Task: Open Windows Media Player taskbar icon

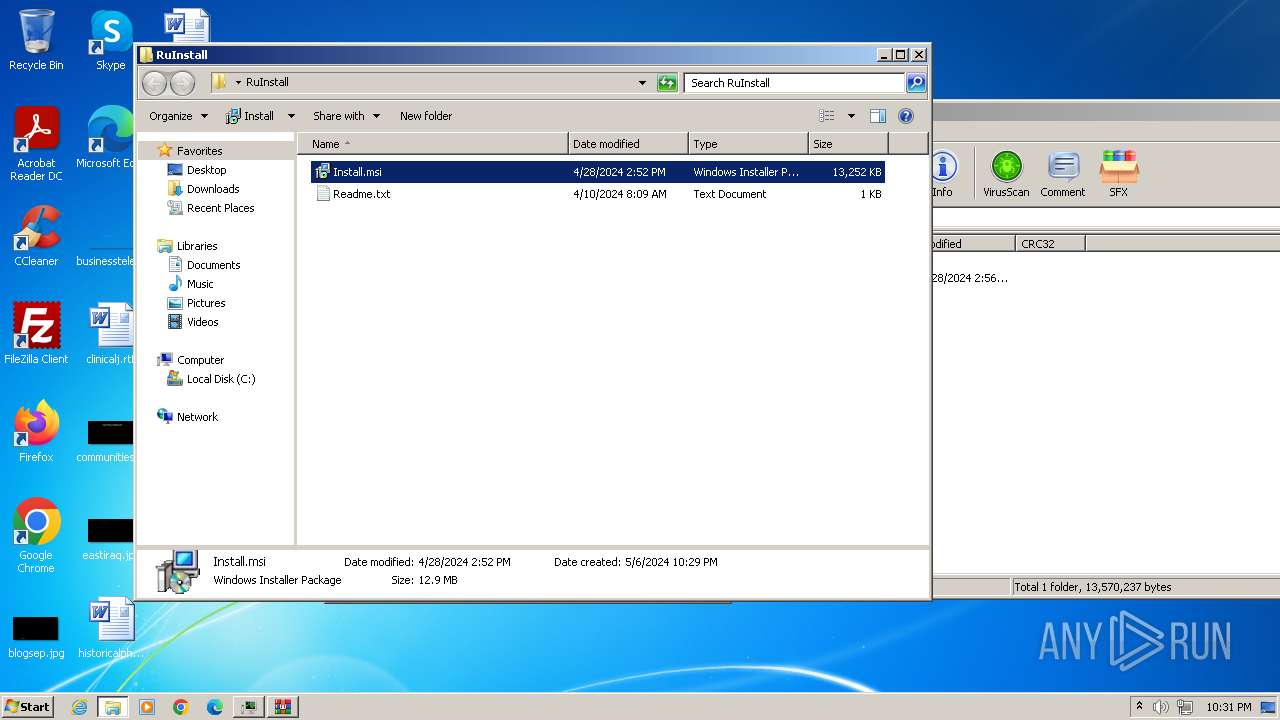Action: pyautogui.click(x=147, y=707)
